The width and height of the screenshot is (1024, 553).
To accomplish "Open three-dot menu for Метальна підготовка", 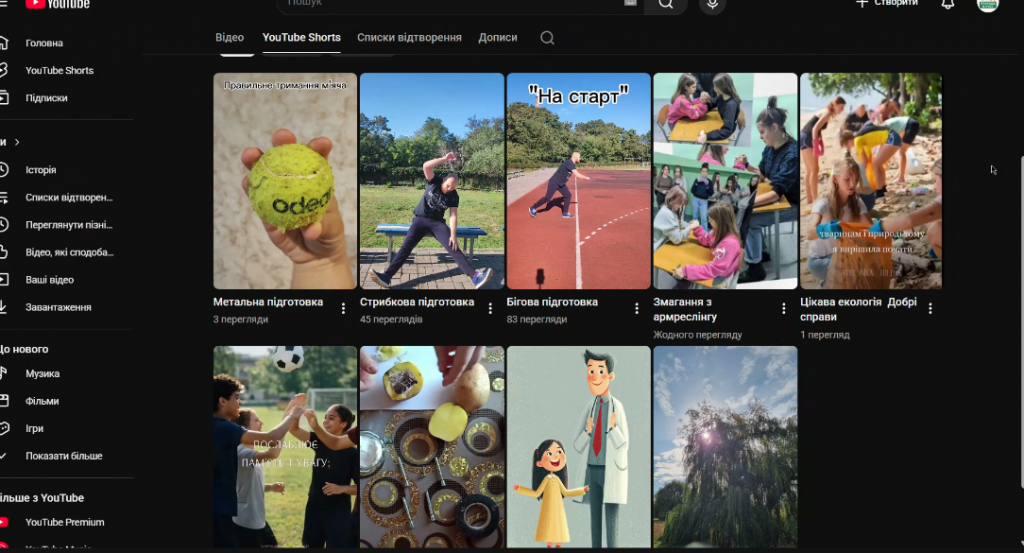I will point(344,308).
